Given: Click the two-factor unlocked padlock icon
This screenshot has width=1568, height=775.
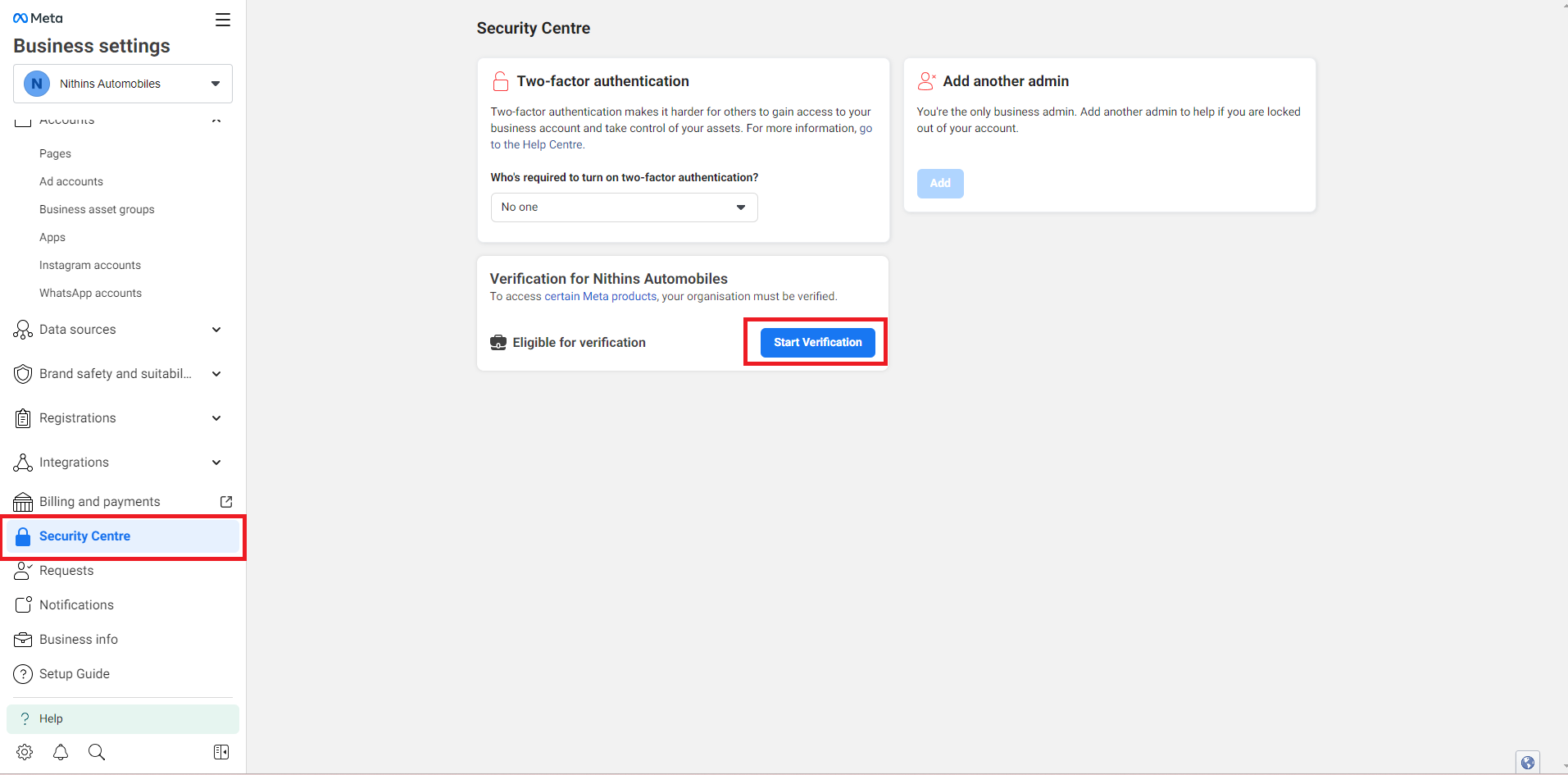Looking at the screenshot, I should (500, 81).
